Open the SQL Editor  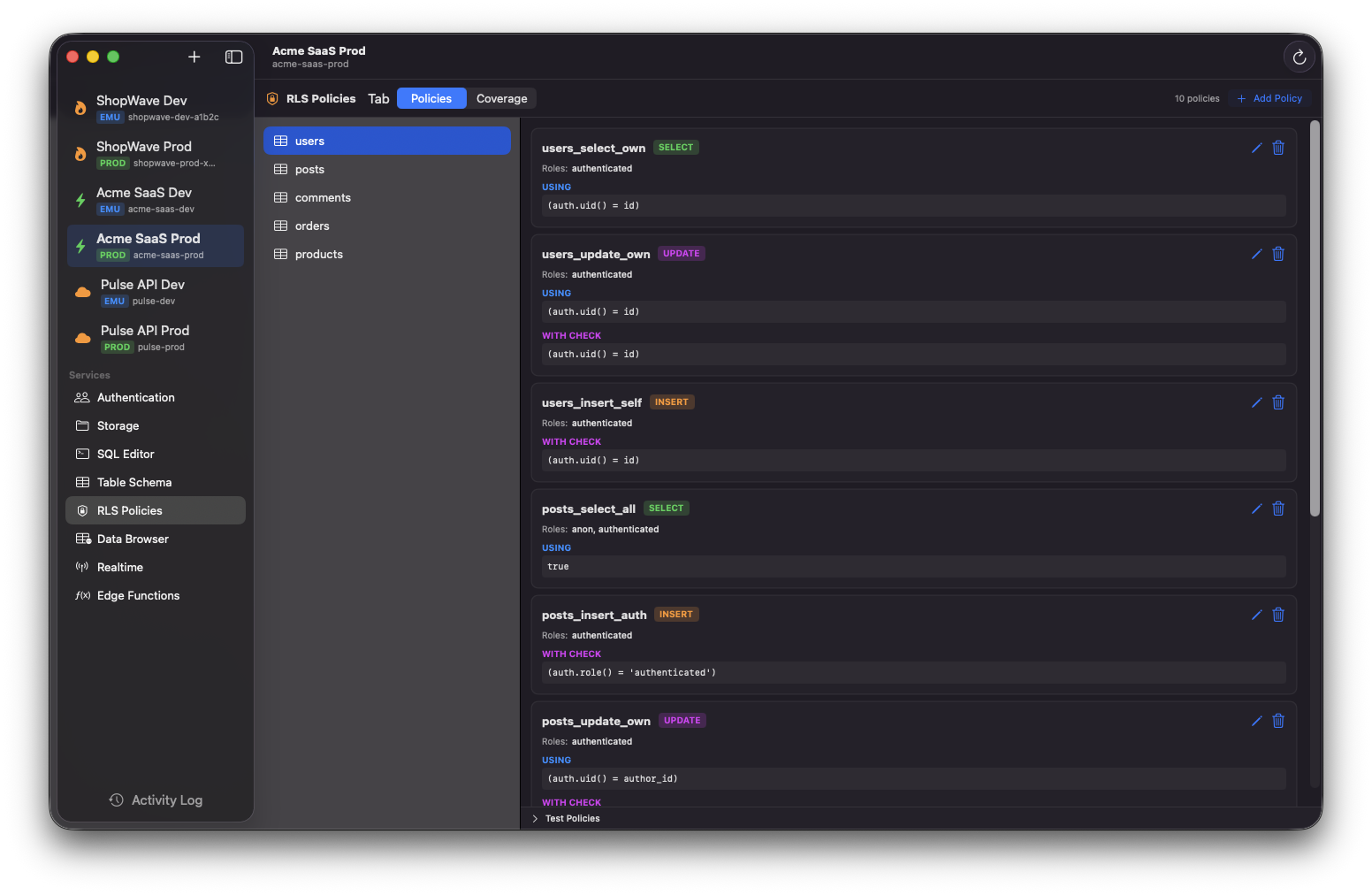(125, 454)
